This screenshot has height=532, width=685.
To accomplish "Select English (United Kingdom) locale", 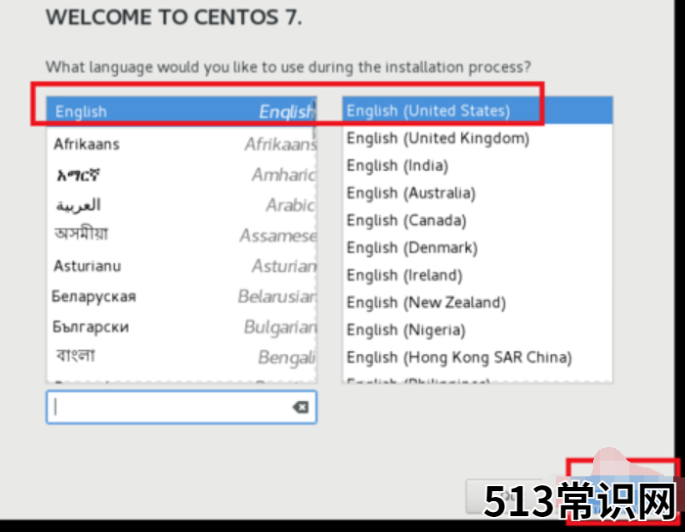I will 477,138.
